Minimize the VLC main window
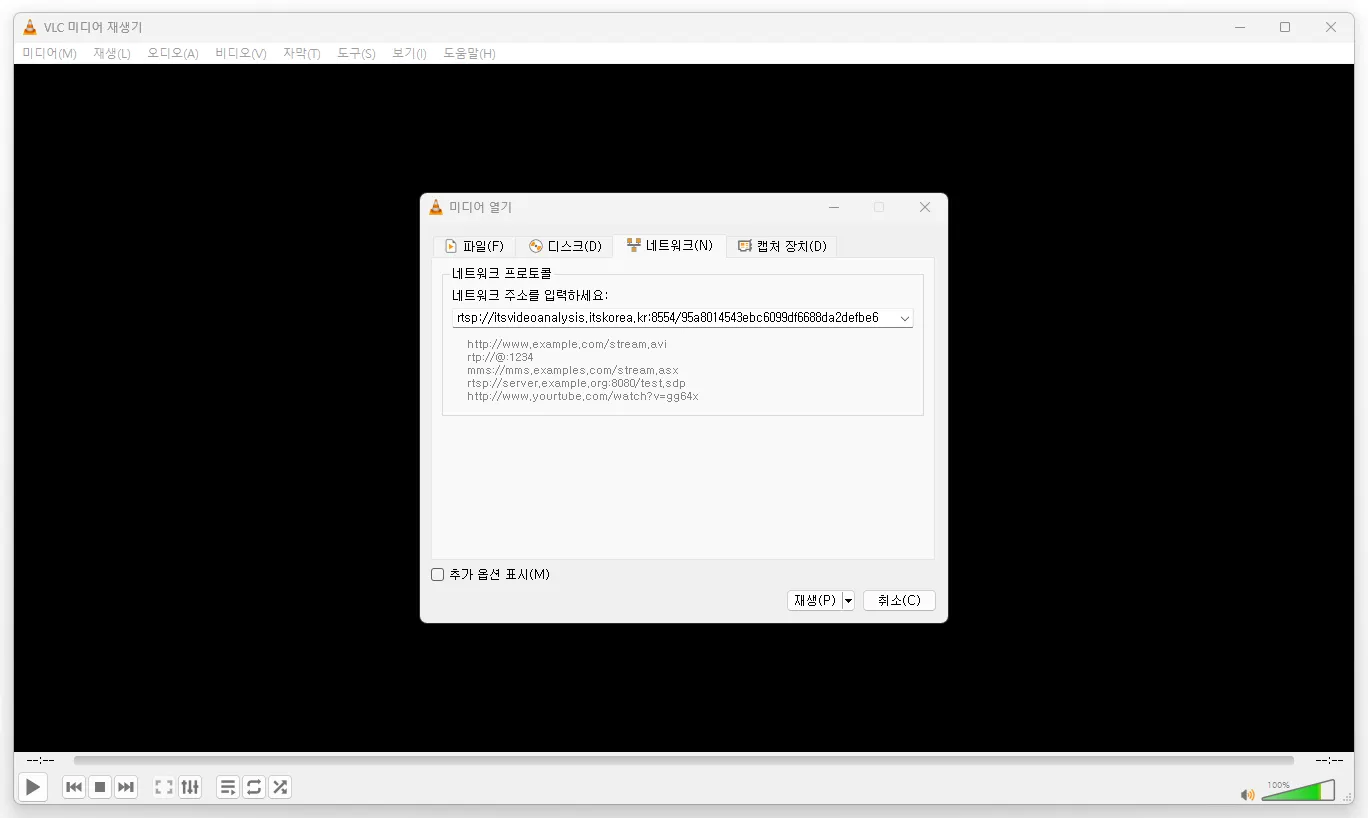1368x818 pixels. click(x=1239, y=27)
